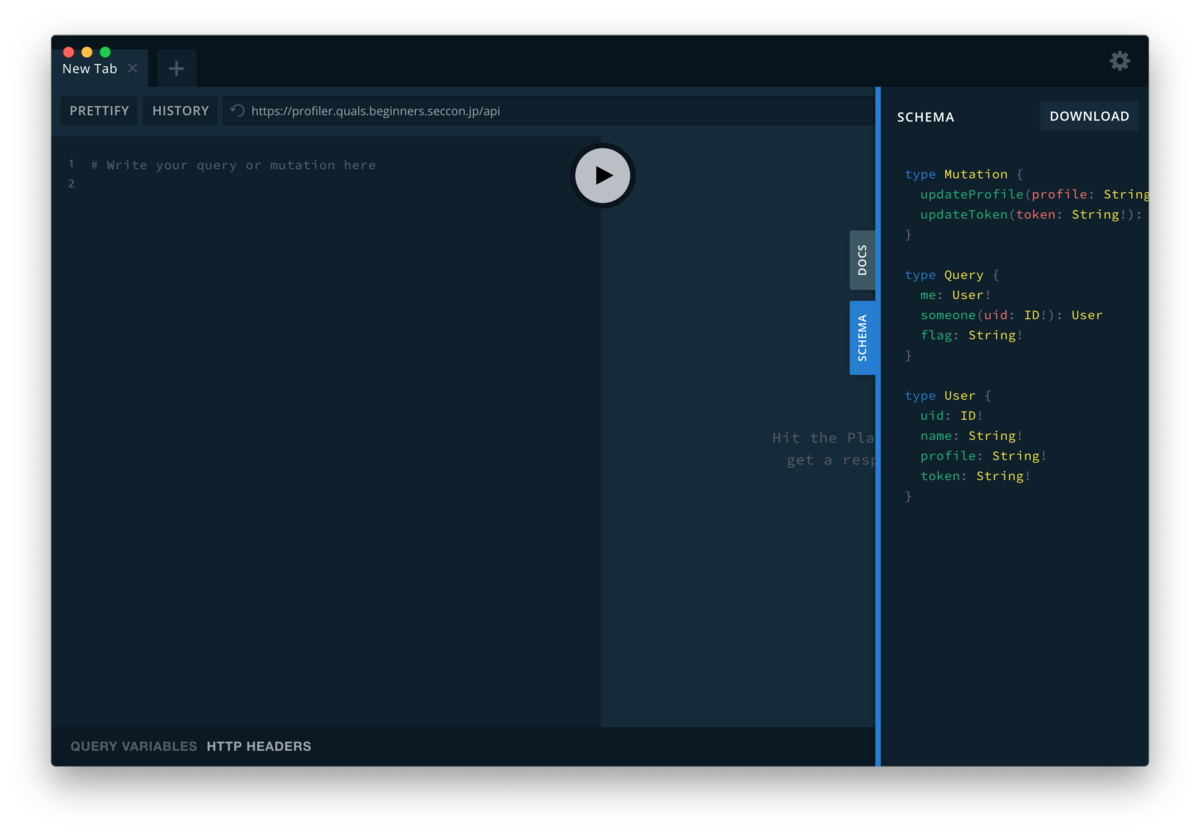Focus the query editor on line 1
This screenshot has width=1200, height=834.
(x=234, y=165)
